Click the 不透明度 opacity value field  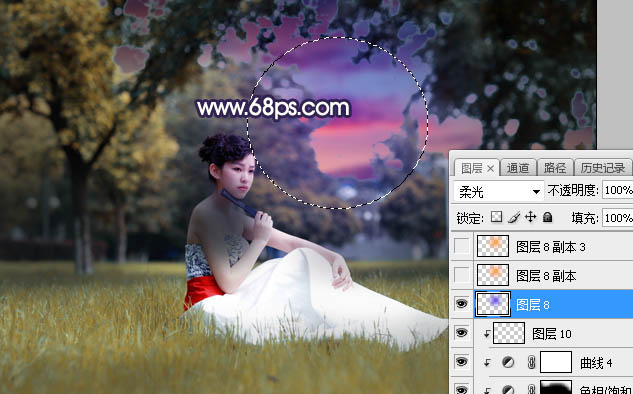(x=618, y=190)
